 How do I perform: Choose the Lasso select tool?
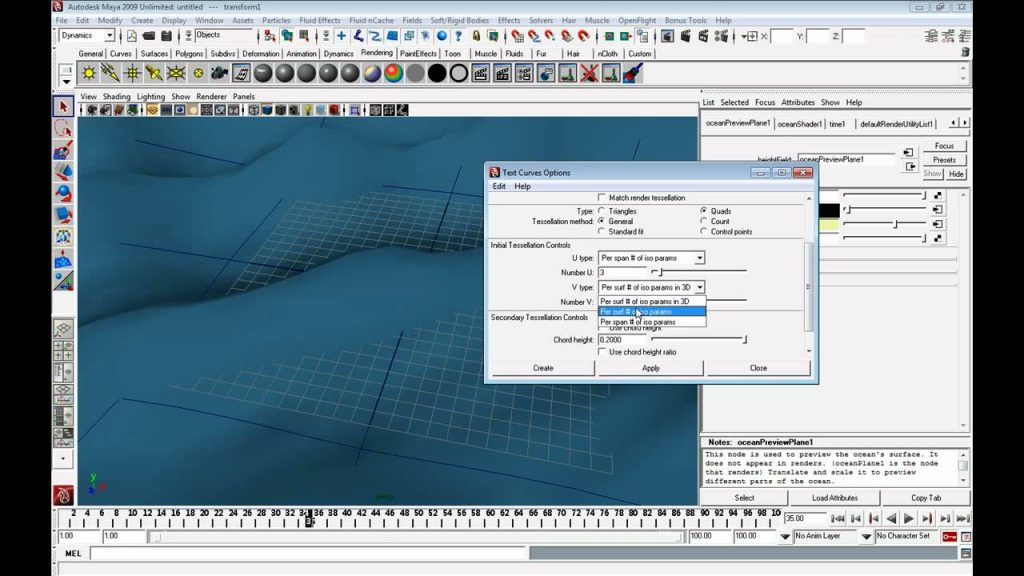coord(63,129)
